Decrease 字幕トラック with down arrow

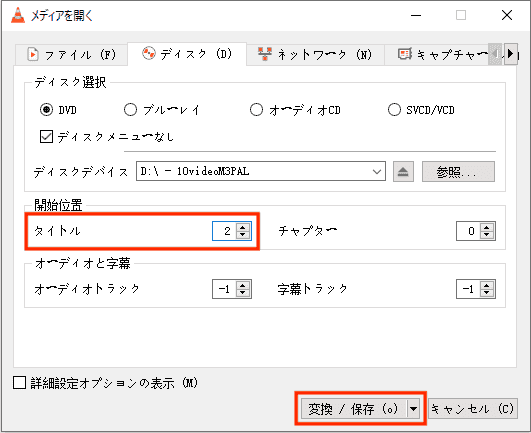pos(487,293)
